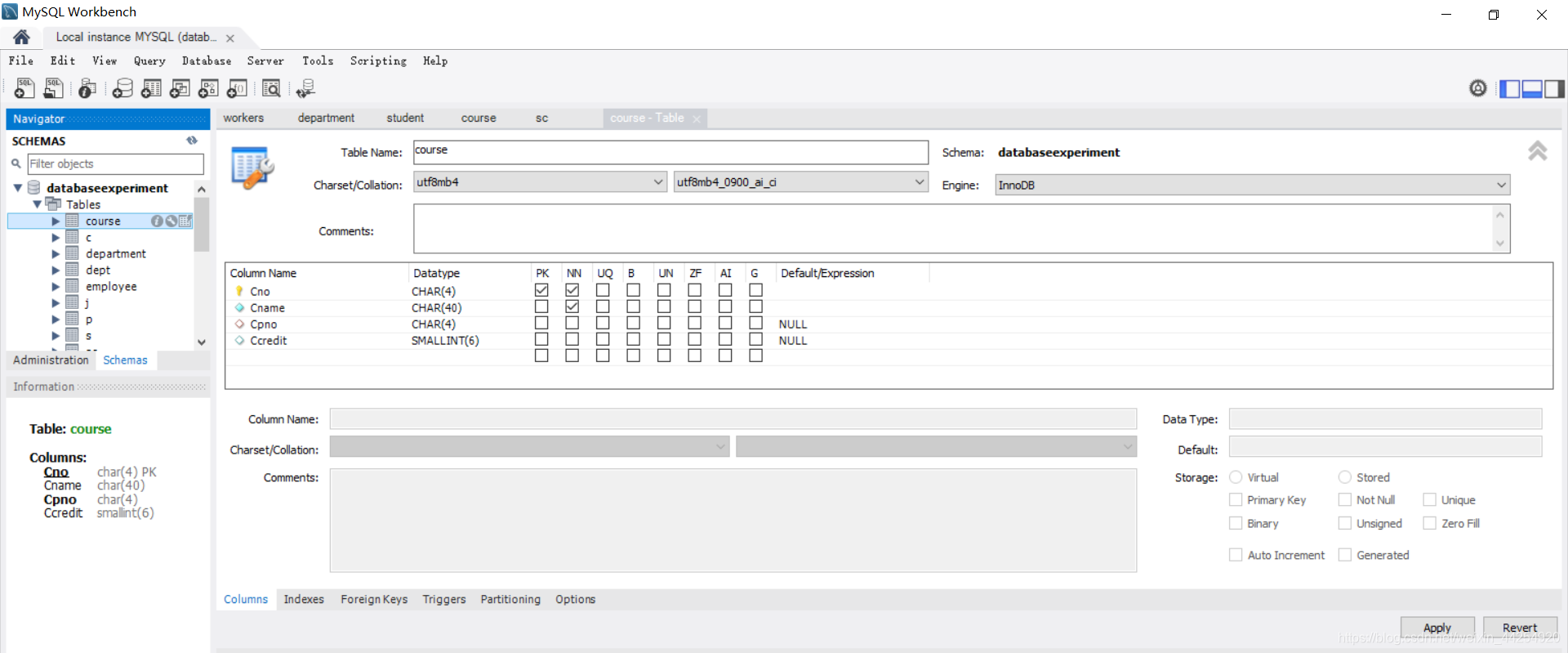Switch to the Administration navigator tab

point(51,360)
